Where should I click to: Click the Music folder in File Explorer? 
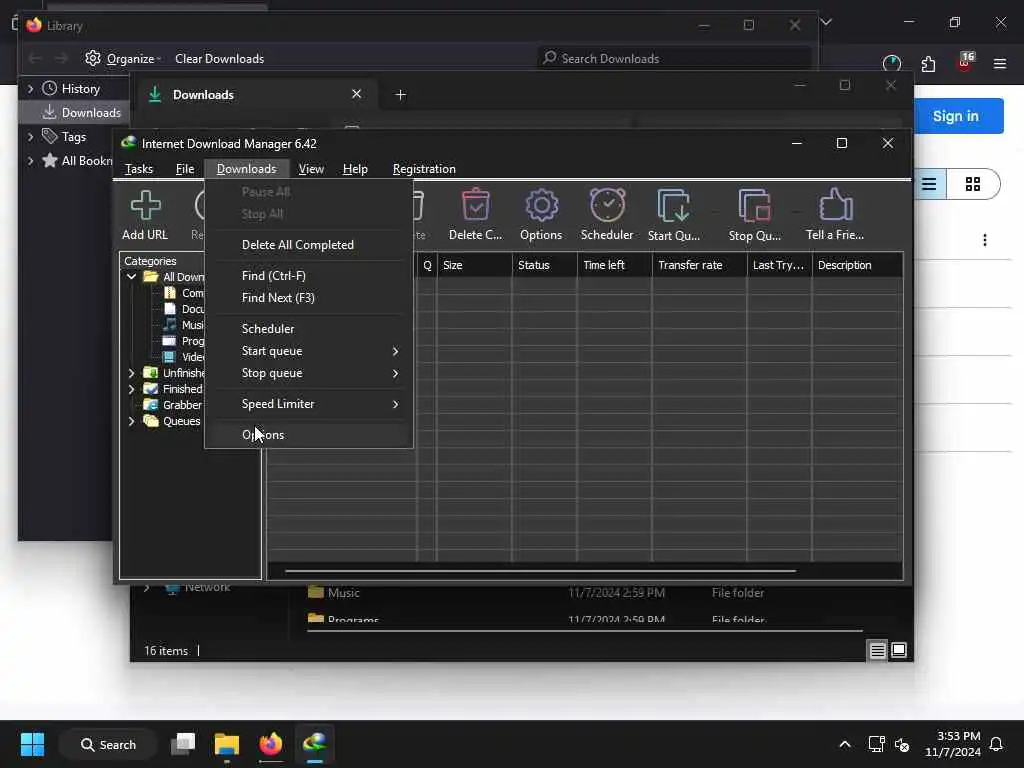click(x=334, y=593)
